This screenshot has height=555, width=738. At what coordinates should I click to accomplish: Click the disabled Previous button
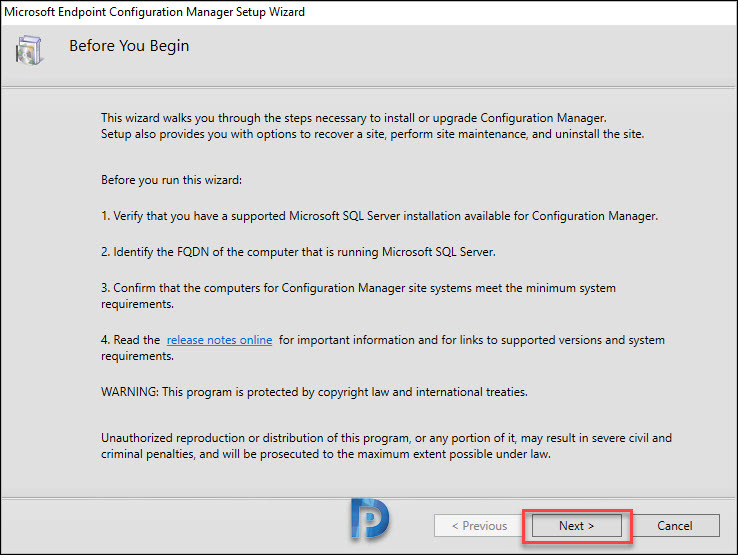click(x=480, y=525)
